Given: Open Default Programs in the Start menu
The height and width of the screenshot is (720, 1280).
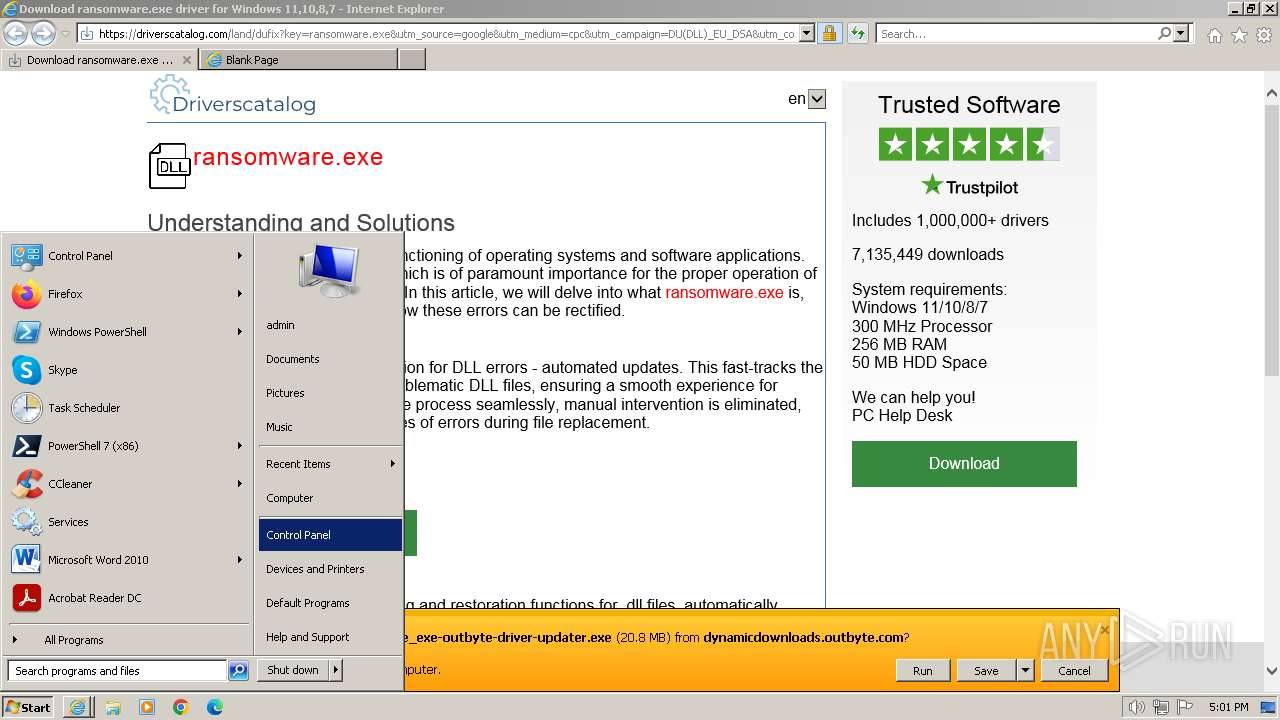Looking at the screenshot, I should pyautogui.click(x=330, y=603).
